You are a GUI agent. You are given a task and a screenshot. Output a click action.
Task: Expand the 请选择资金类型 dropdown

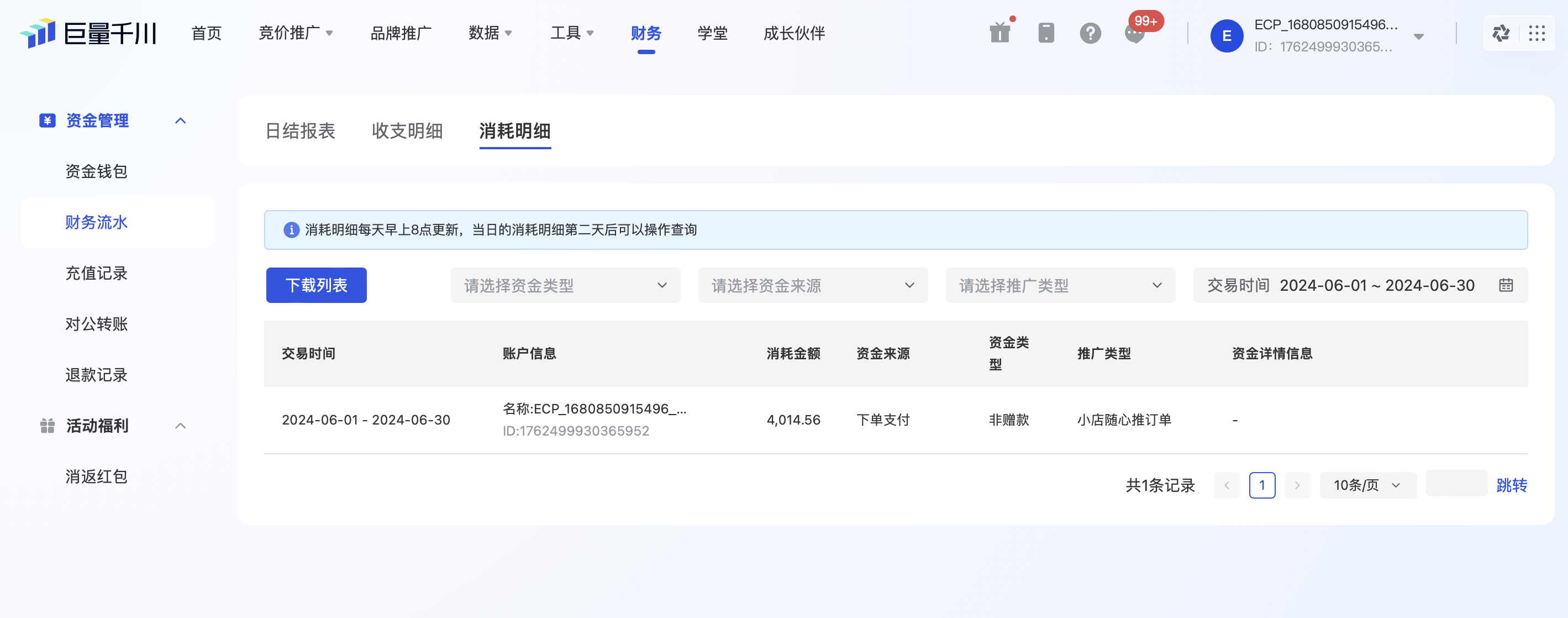pos(565,285)
